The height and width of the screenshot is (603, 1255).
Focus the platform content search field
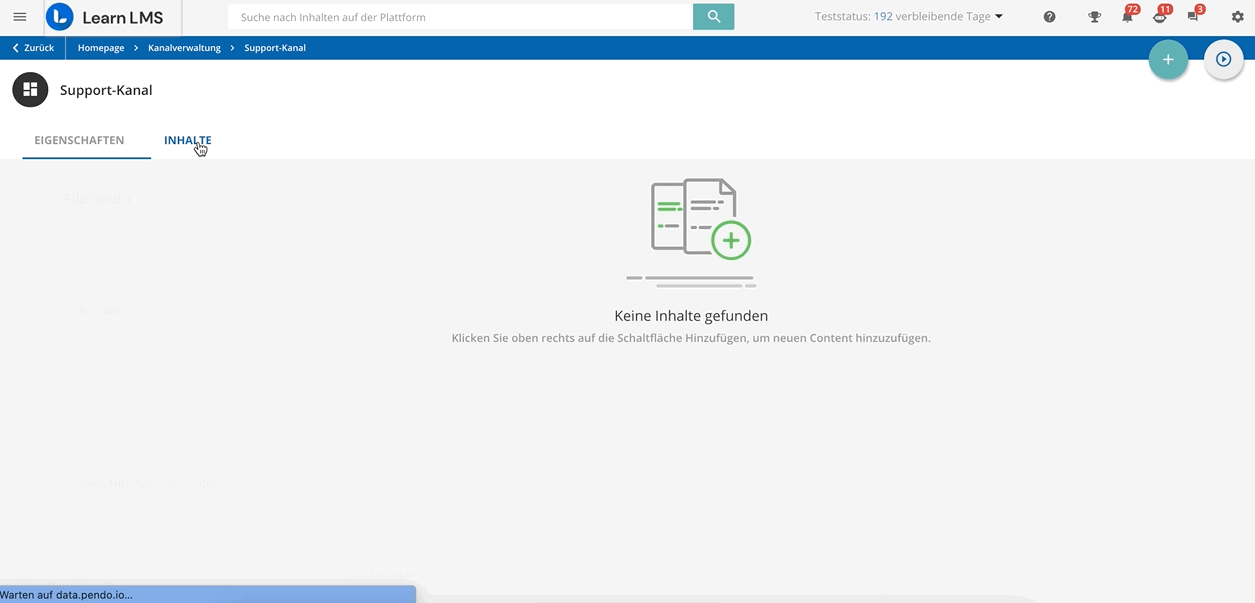pyautogui.click(x=460, y=17)
